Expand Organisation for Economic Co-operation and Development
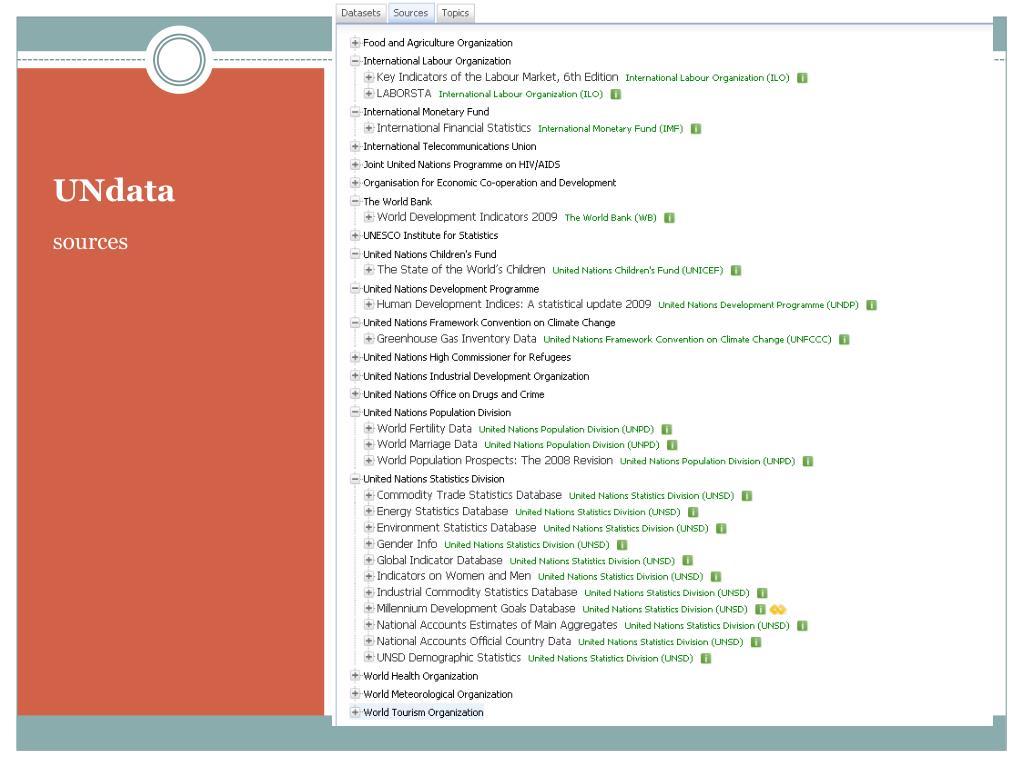Image resolution: width=1024 pixels, height=768 pixels. tap(355, 183)
